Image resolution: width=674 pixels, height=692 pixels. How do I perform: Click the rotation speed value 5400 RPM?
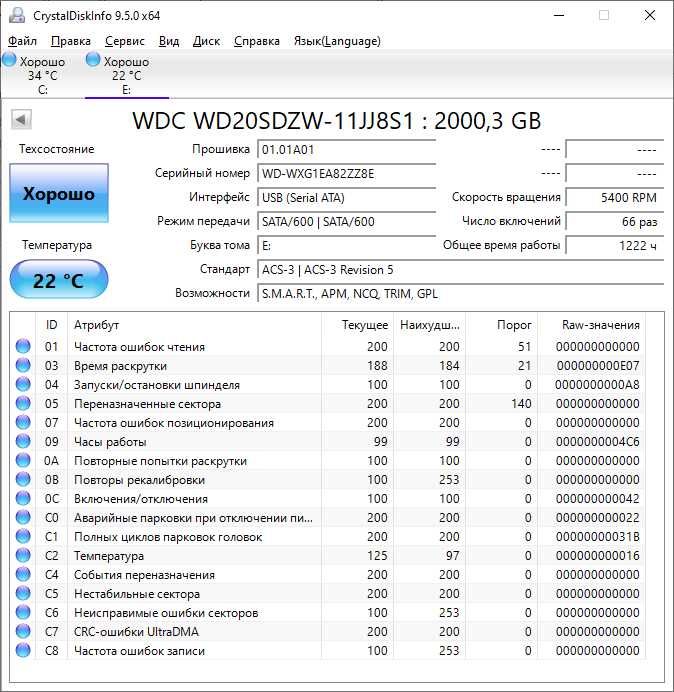(614, 197)
